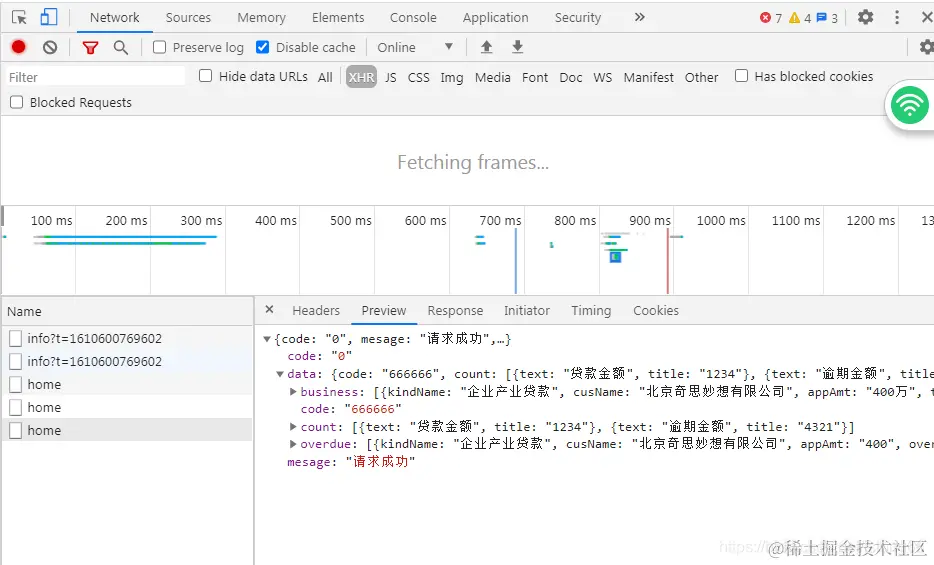Screen dimensions: 934x565
Task: Filter requests by All types
Action: pos(325,77)
